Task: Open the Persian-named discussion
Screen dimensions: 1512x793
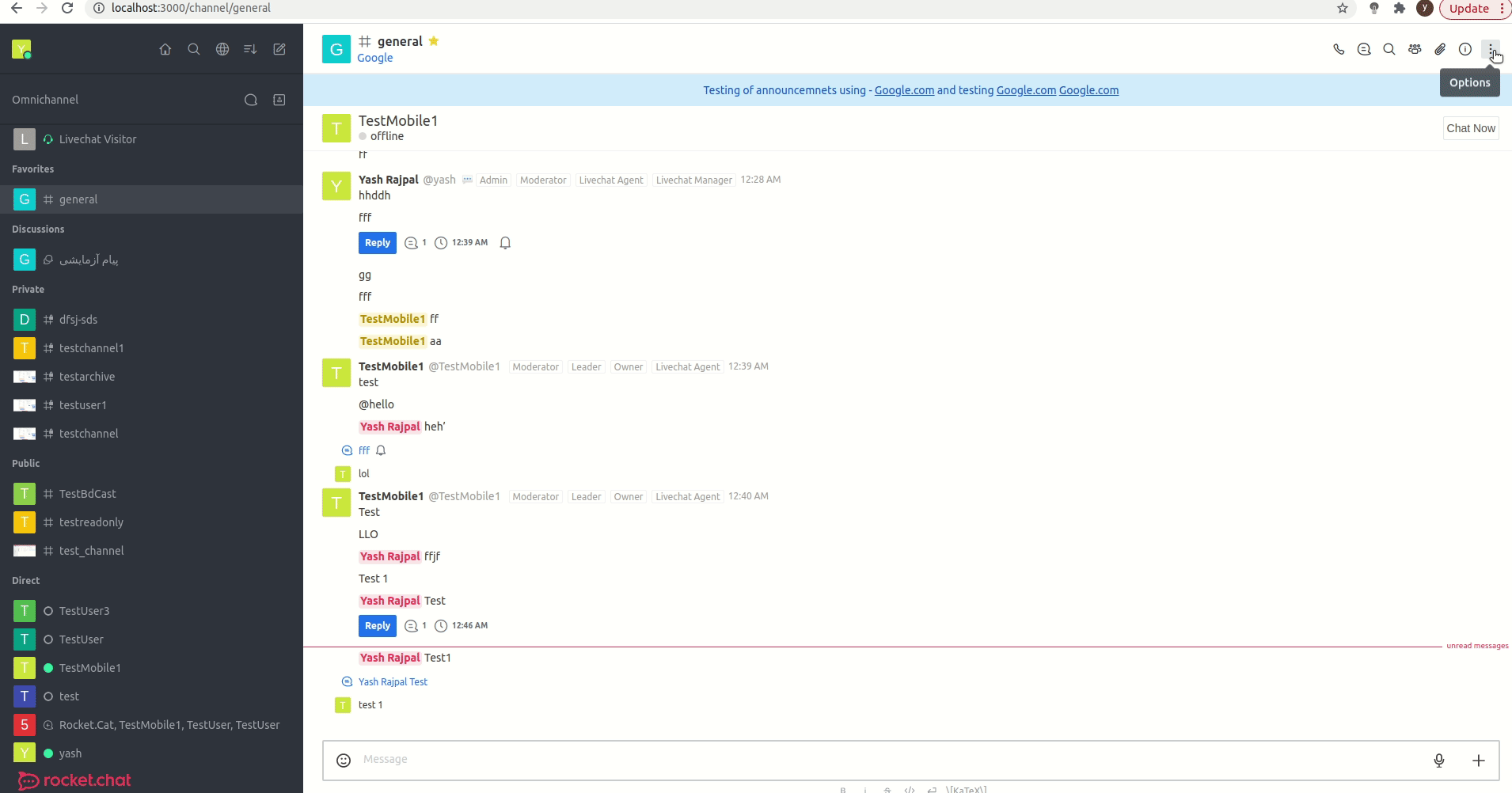Action: tap(151, 260)
